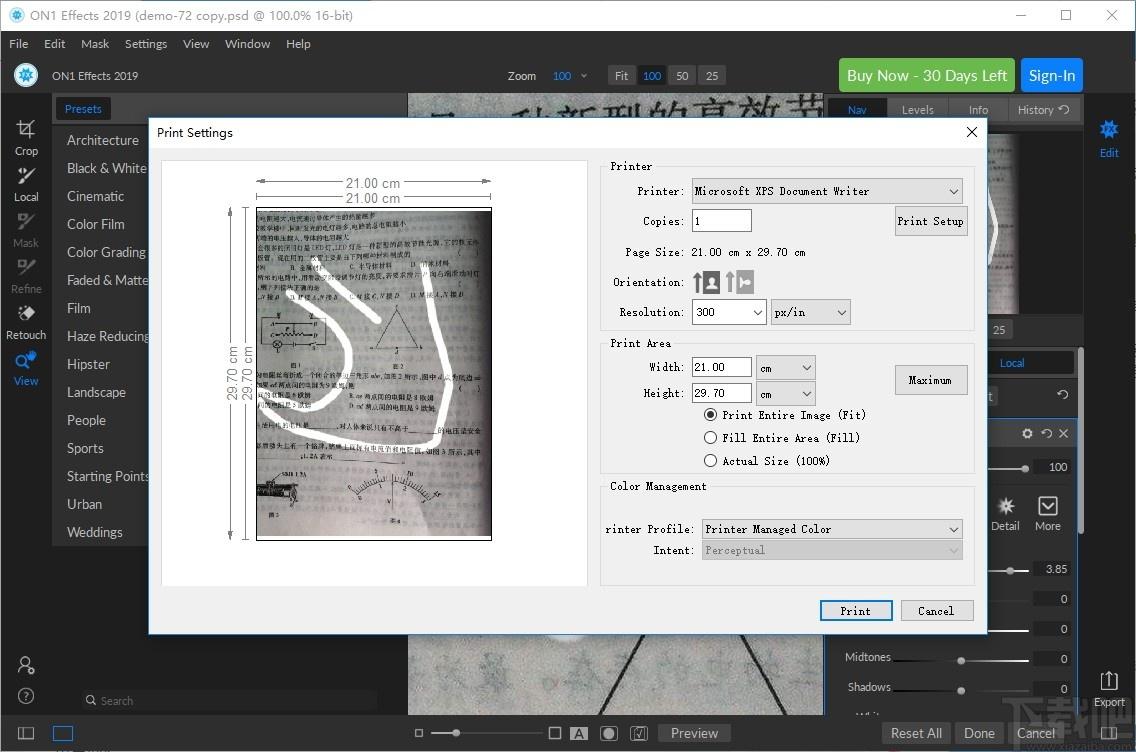Click the Maximum print area button
The width and height of the screenshot is (1136, 752).
pyautogui.click(x=930, y=380)
